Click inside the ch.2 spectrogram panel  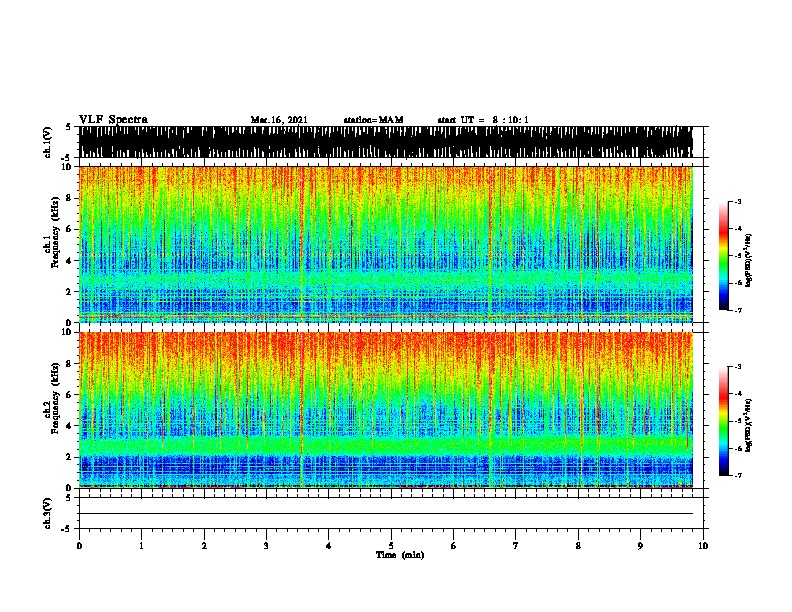point(386,410)
